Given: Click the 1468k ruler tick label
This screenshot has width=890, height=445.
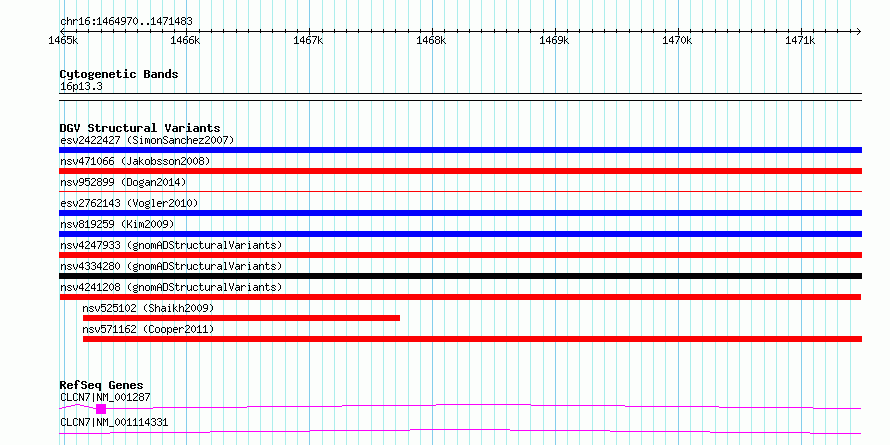Looking at the screenshot, I should (x=432, y=41).
